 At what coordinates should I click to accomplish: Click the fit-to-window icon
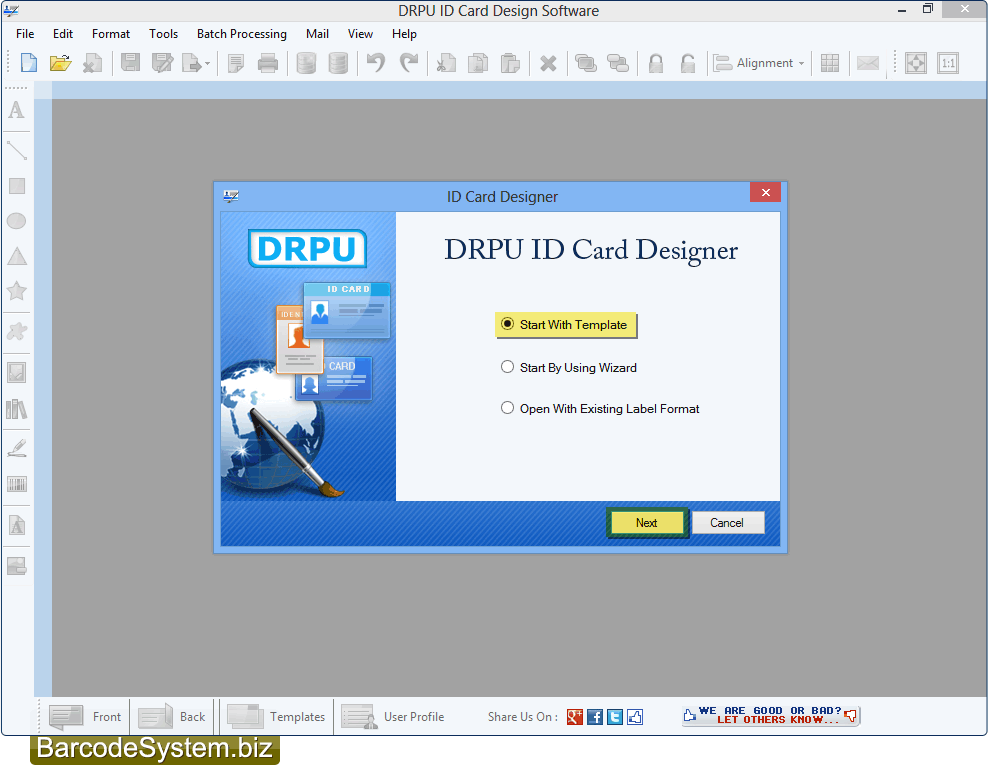[916, 63]
